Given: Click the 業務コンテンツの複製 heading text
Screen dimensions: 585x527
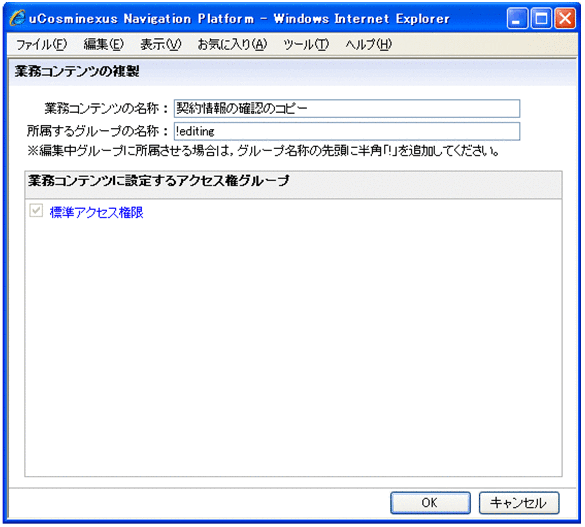Looking at the screenshot, I should coord(77,71).
